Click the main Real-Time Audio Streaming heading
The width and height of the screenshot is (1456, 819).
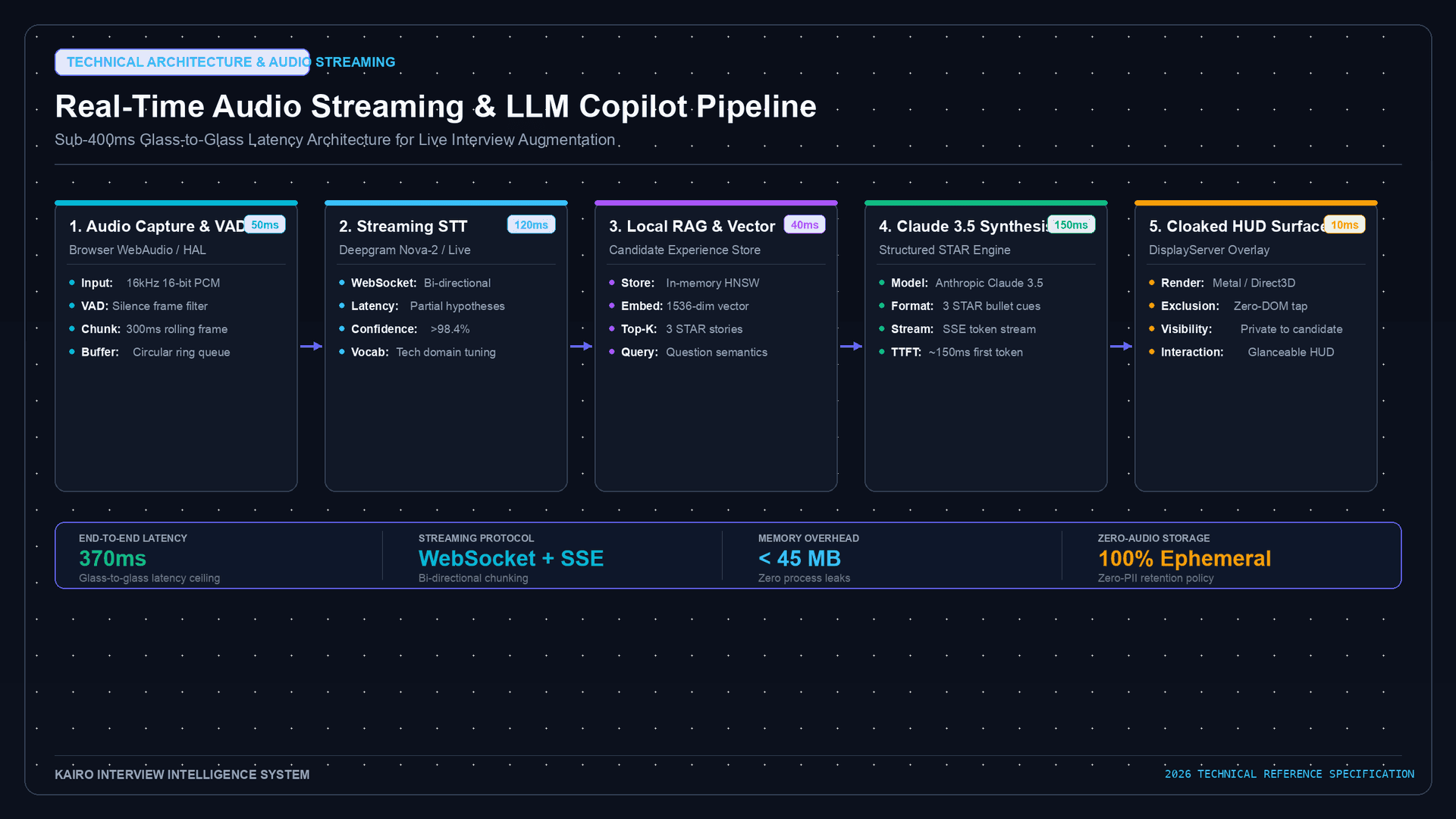(435, 106)
